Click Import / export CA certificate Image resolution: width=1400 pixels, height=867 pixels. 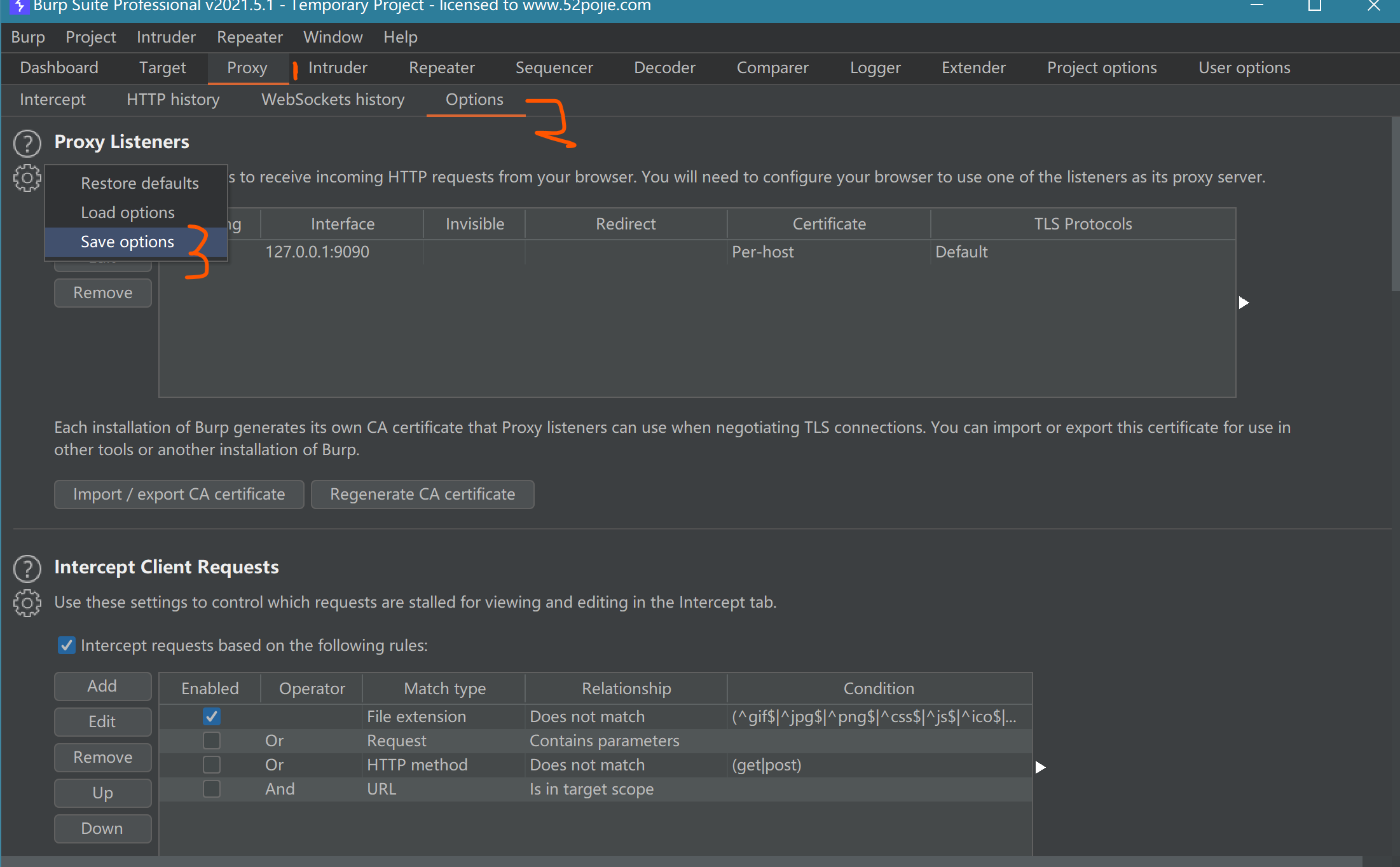[179, 495]
